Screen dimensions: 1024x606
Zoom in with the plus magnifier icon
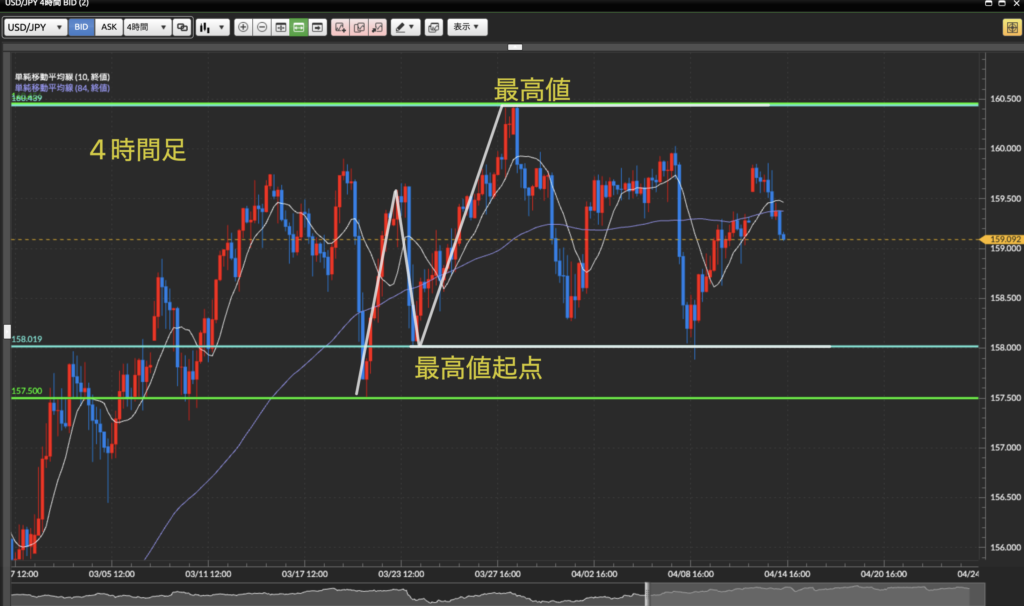pyautogui.click(x=243, y=28)
